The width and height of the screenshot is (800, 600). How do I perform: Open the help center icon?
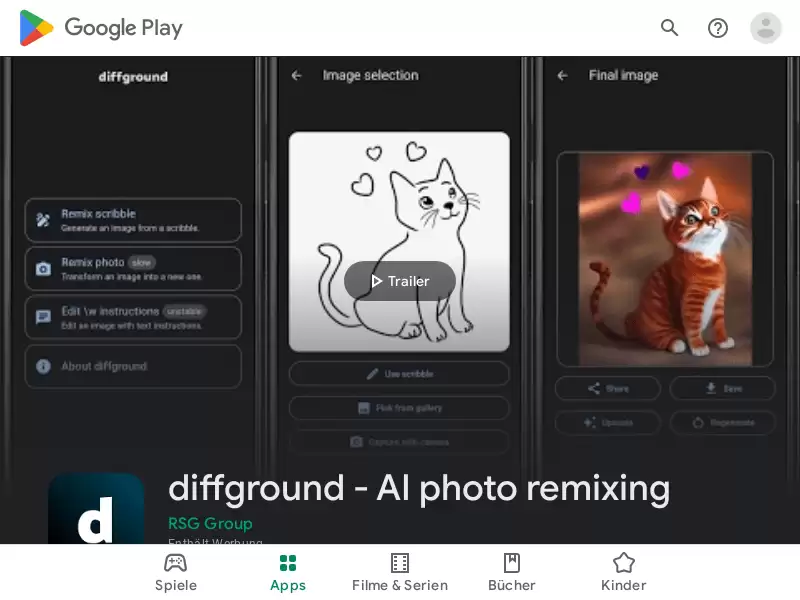[717, 28]
